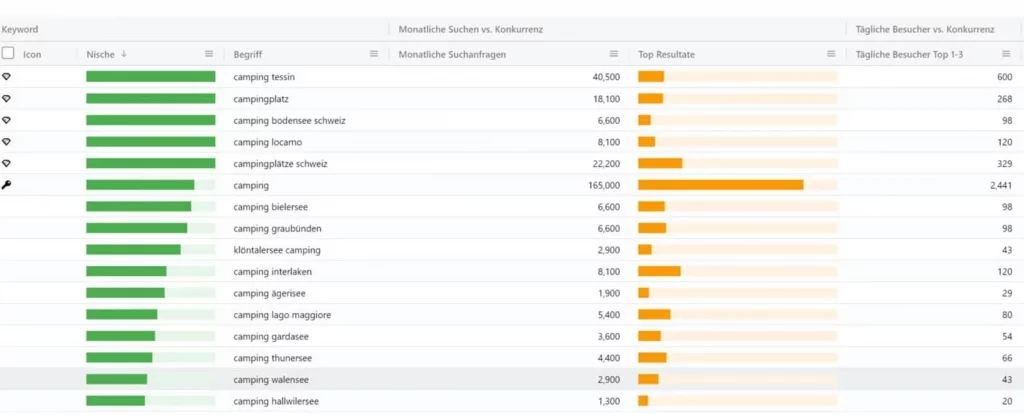Open Tägliche Besucher Top 1-3 column menu
Image resolution: width=1024 pixels, height=415 pixels.
pyautogui.click(x=1005, y=54)
